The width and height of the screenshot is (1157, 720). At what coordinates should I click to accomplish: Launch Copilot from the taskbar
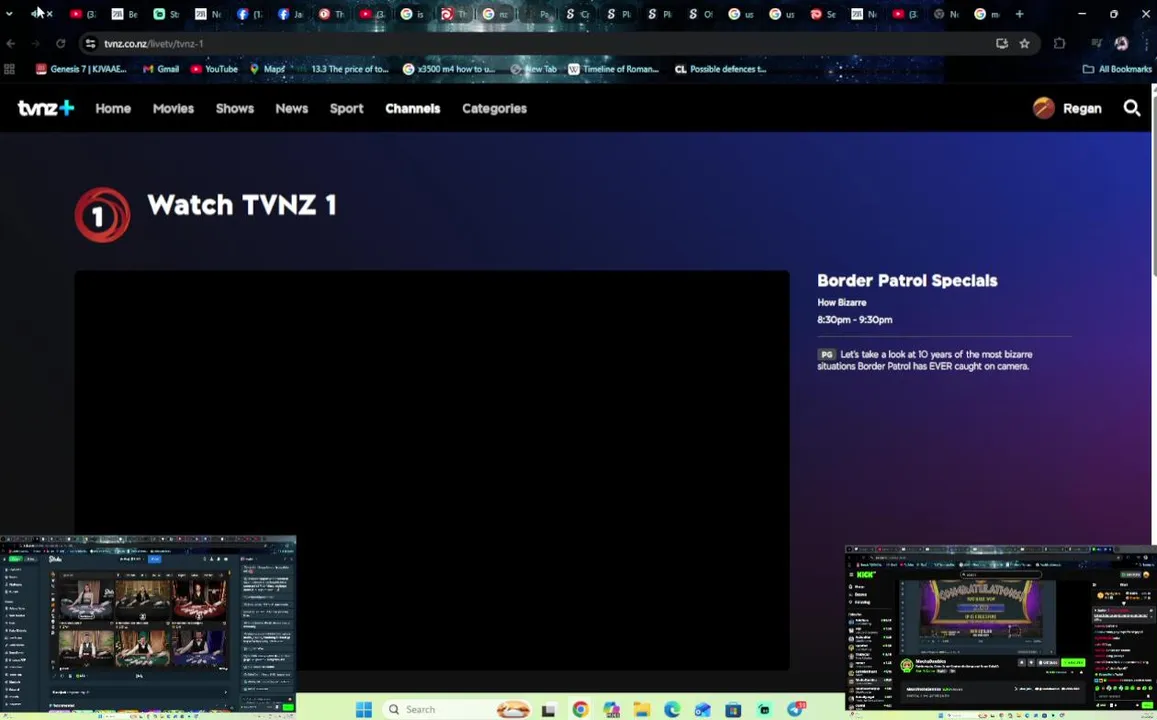click(611, 709)
